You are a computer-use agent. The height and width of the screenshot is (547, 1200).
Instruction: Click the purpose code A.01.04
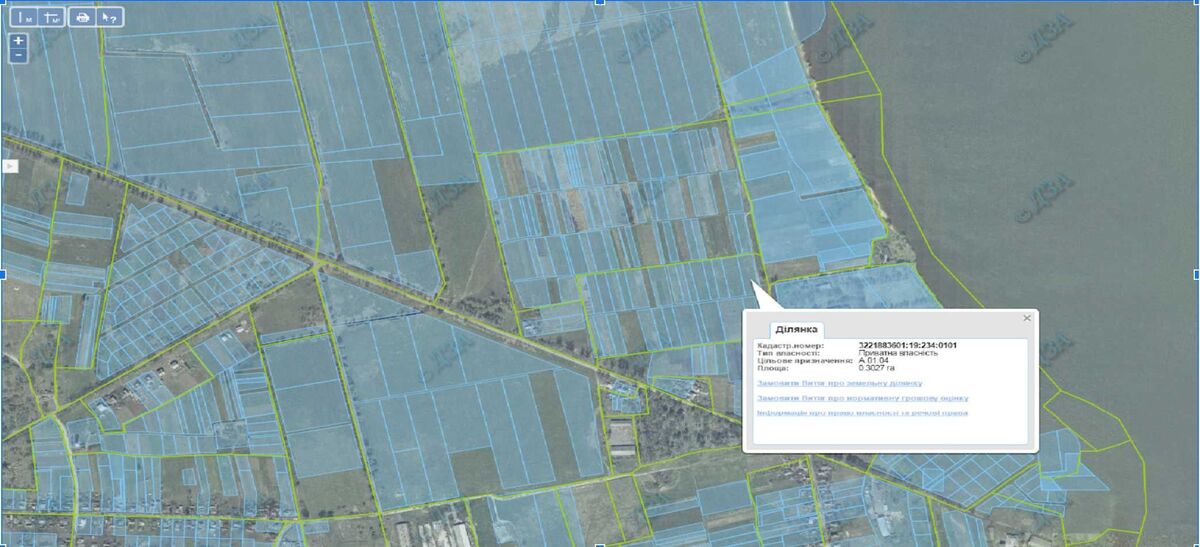[874, 361]
